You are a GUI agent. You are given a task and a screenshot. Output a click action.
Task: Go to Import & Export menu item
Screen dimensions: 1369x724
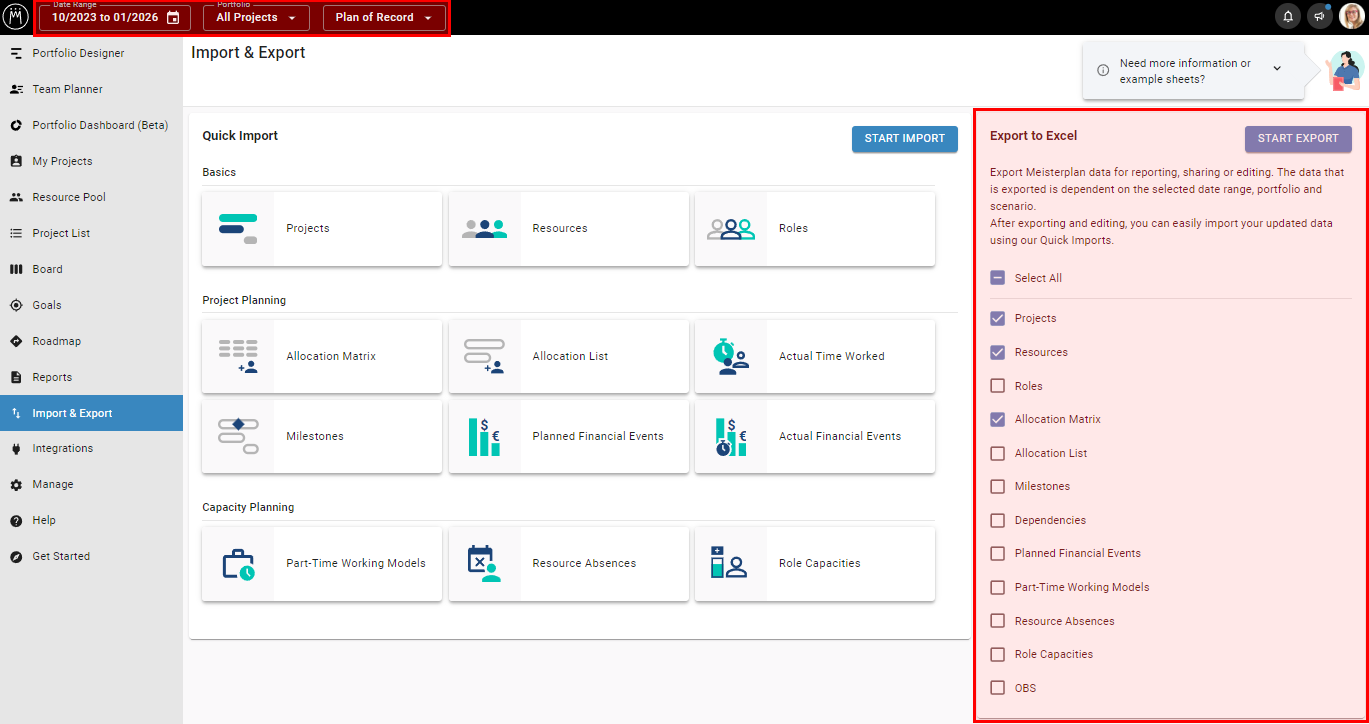point(91,413)
